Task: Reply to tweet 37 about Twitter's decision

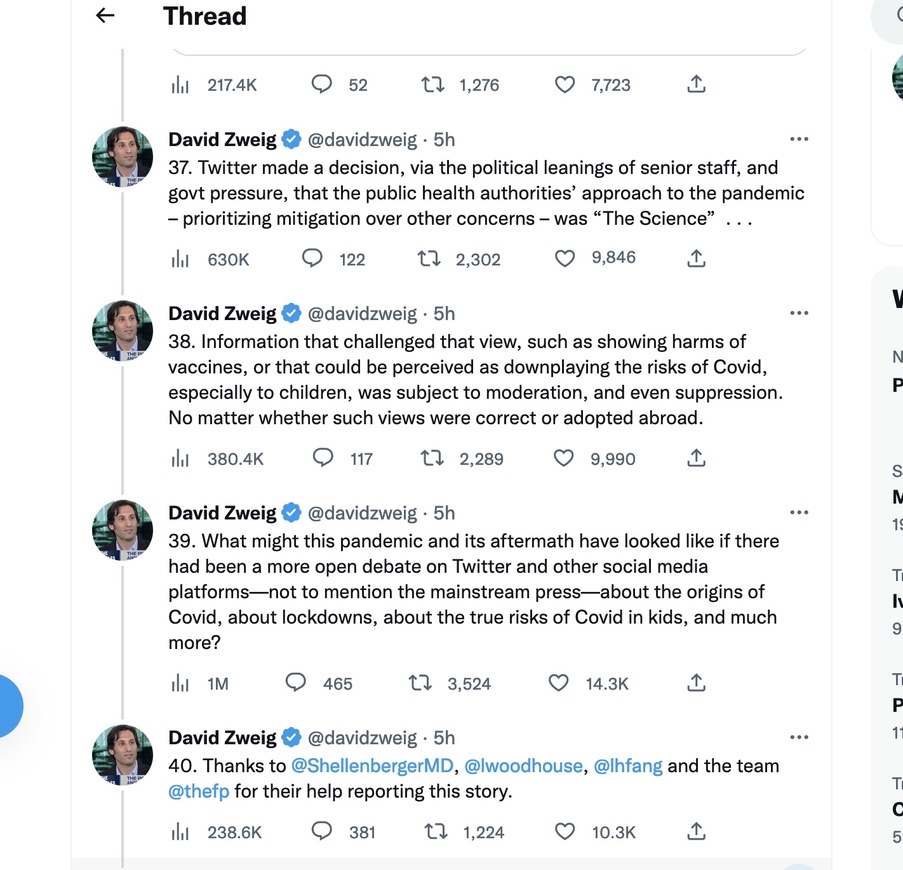Action: (x=313, y=259)
